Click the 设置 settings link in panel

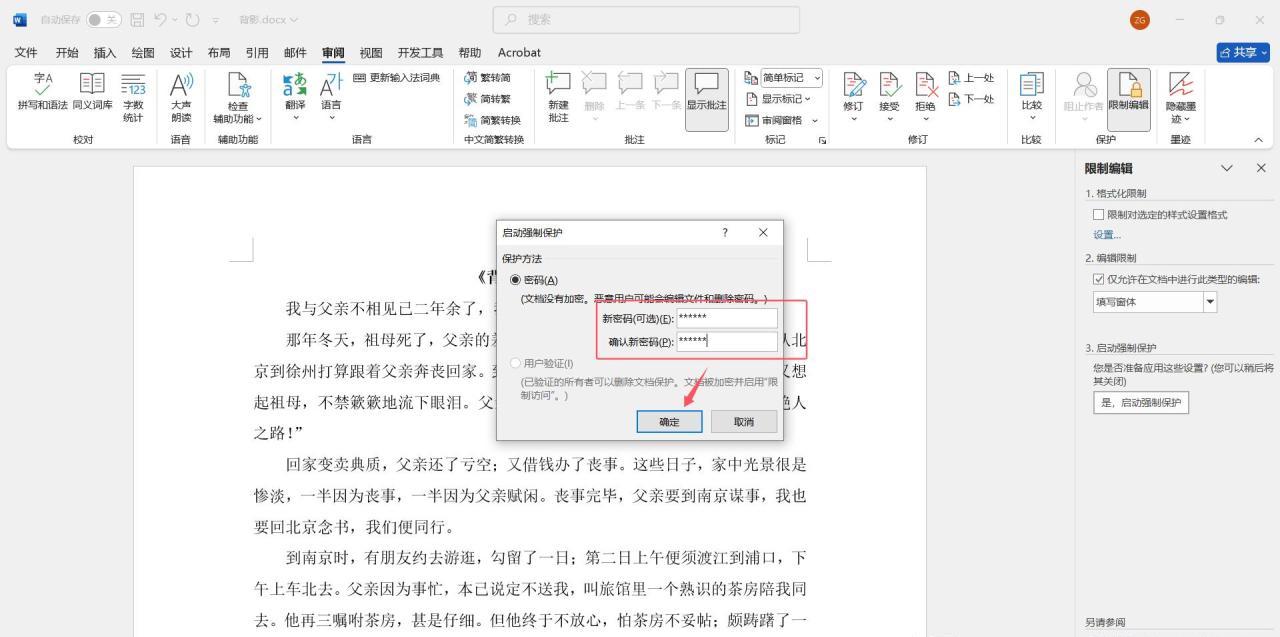point(1106,234)
